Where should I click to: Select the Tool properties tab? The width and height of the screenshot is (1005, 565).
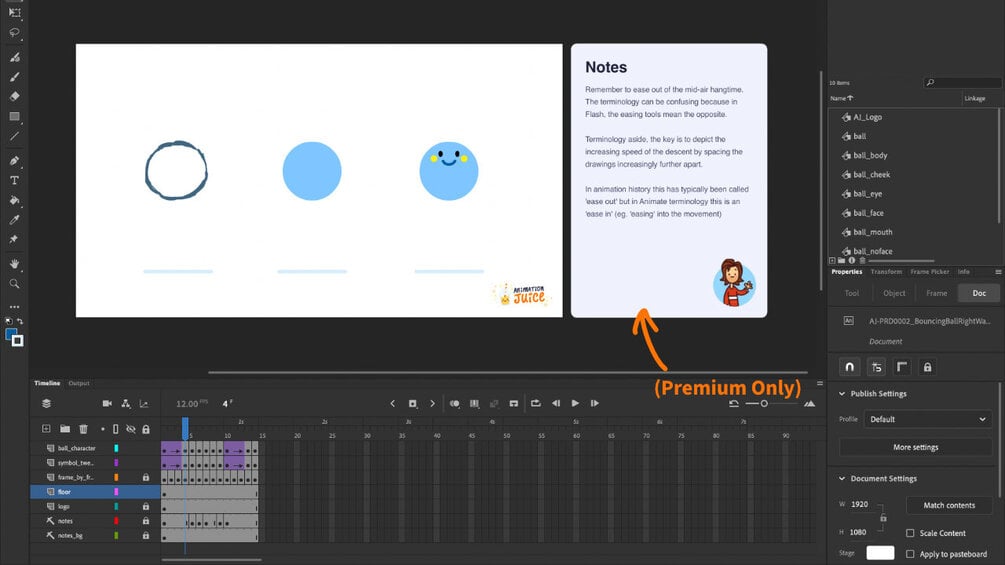click(x=852, y=293)
